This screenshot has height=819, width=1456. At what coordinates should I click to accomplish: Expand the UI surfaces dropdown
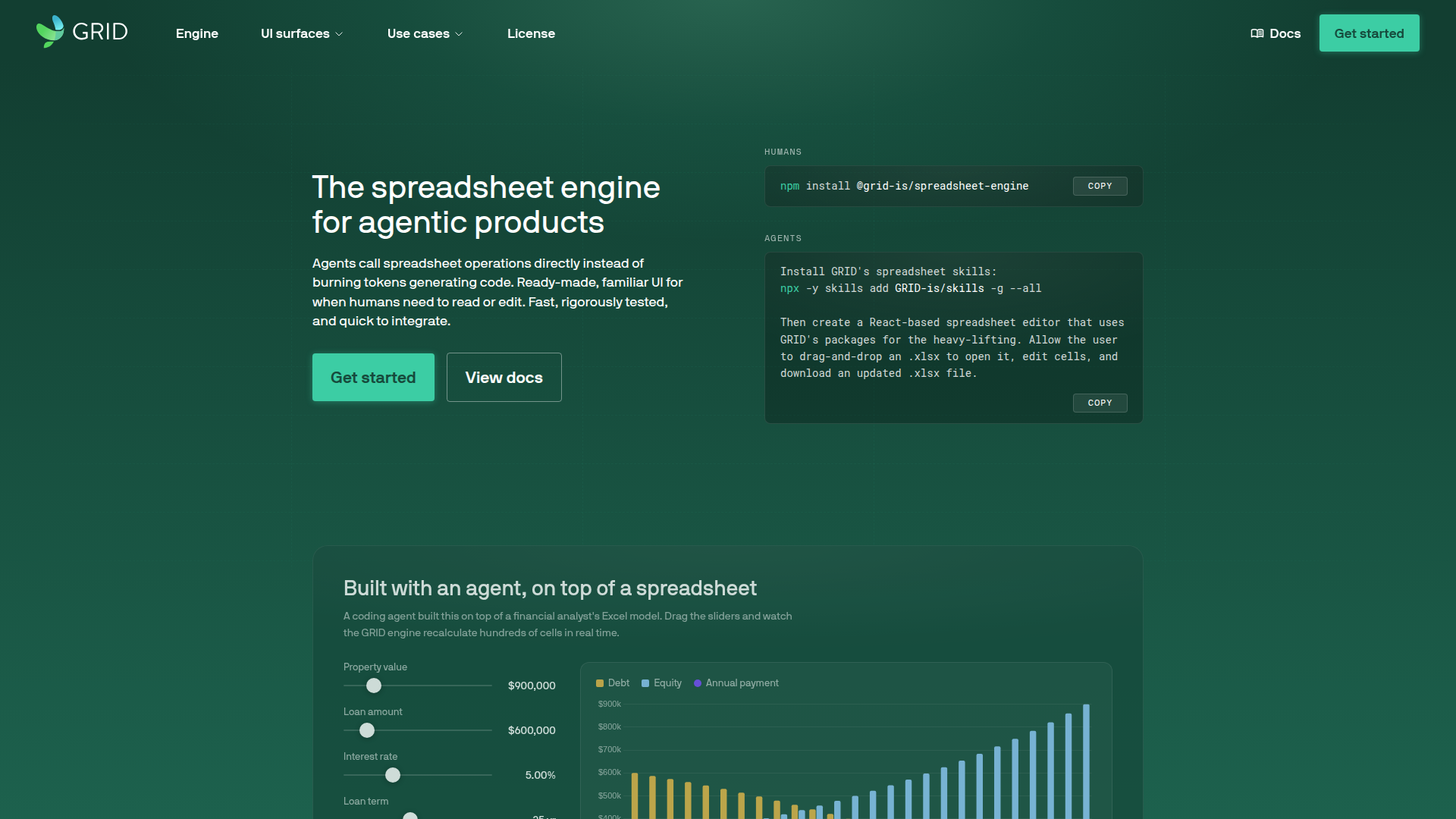302,33
